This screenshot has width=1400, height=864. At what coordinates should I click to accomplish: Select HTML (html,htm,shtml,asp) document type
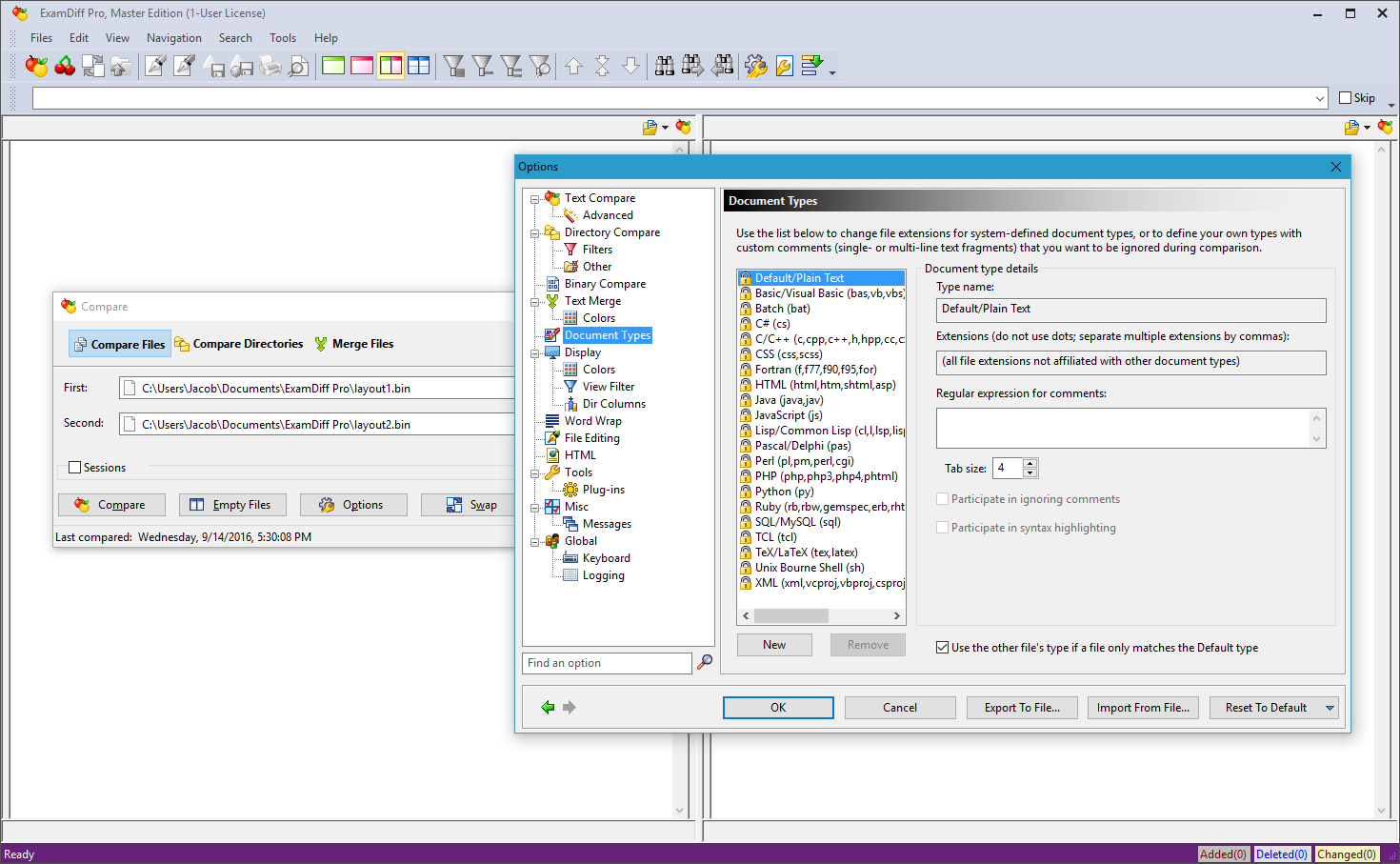pyautogui.click(x=826, y=385)
